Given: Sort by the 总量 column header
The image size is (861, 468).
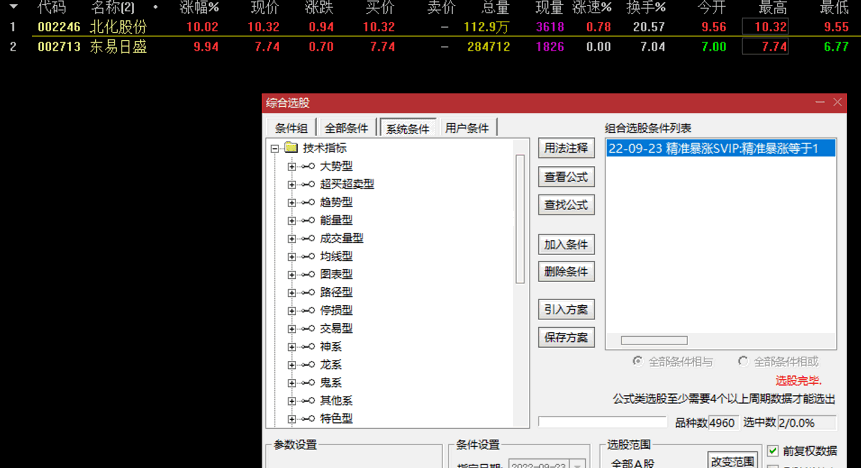Looking at the screenshot, I should pos(495,8).
